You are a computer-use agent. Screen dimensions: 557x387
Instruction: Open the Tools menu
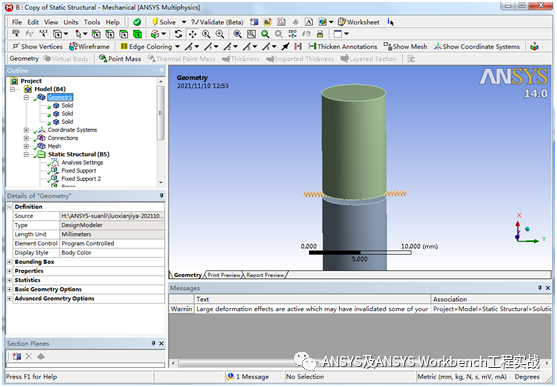coord(92,22)
